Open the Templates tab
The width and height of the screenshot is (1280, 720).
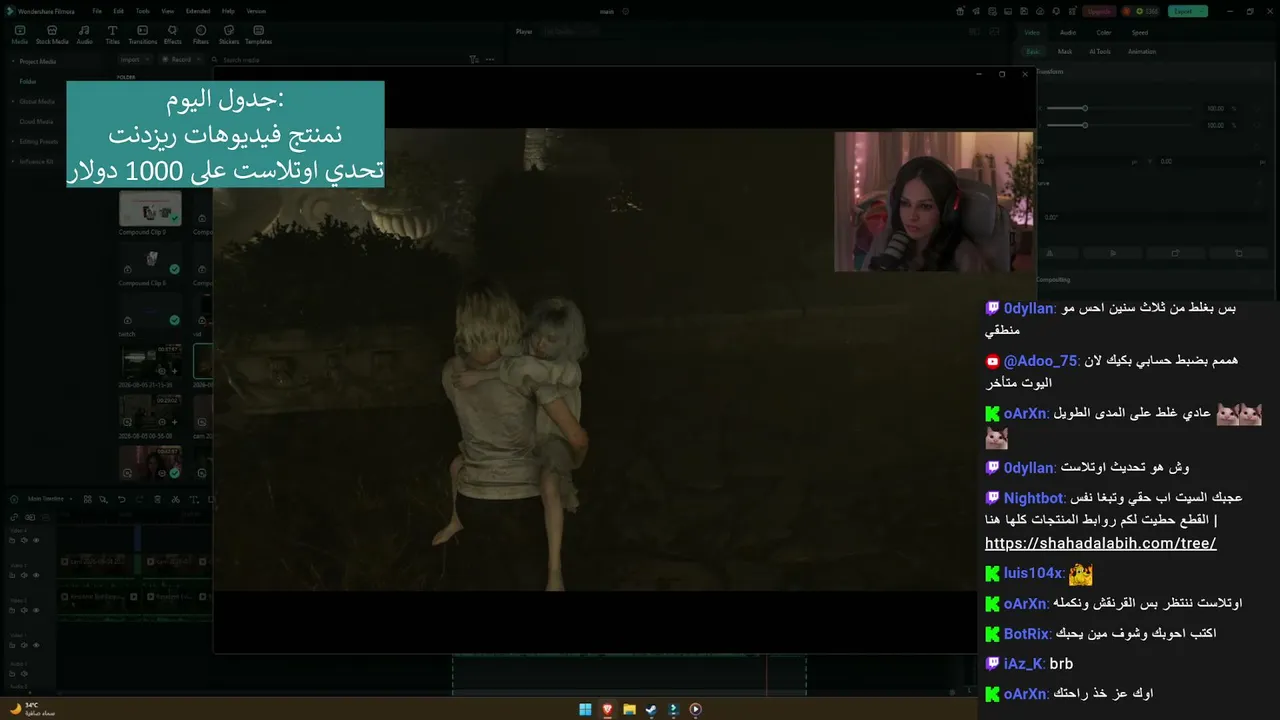pos(259,35)
